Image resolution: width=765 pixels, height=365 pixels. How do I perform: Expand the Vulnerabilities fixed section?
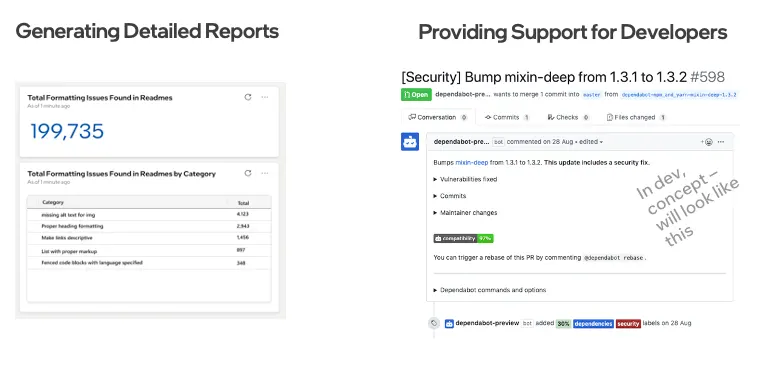[x=465, y=179]
